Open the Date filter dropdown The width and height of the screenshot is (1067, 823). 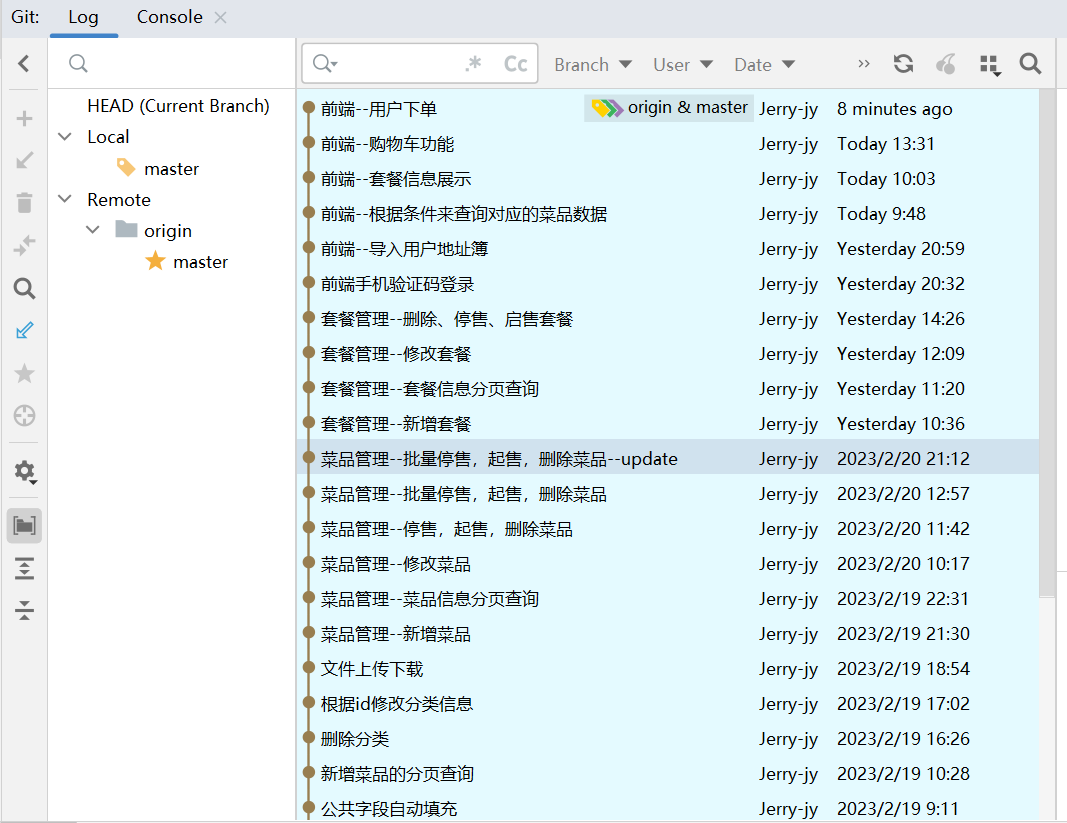click(764, 65)
